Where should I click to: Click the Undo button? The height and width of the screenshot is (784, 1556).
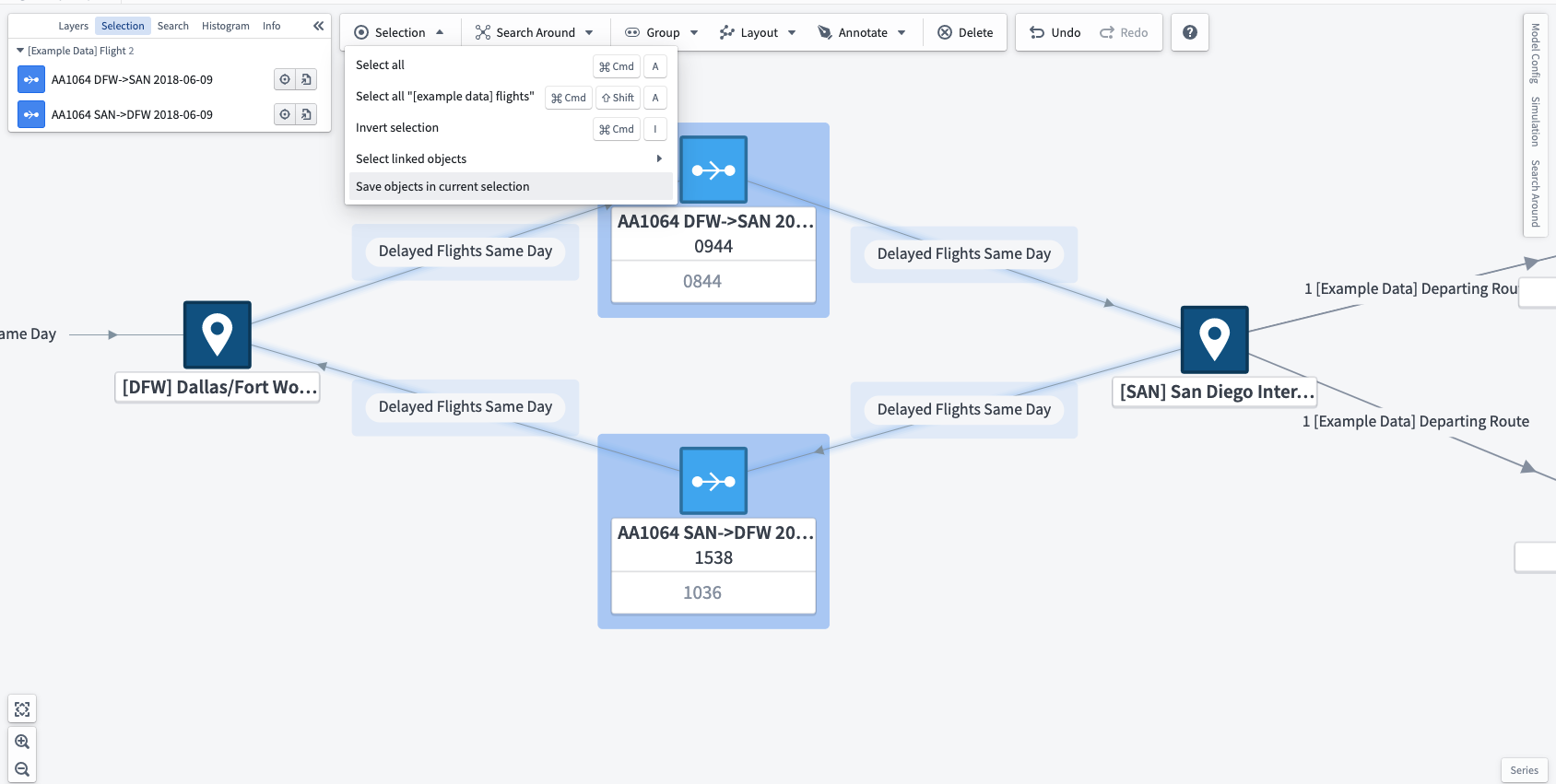pyautogui.click(x=1055, y=32)
